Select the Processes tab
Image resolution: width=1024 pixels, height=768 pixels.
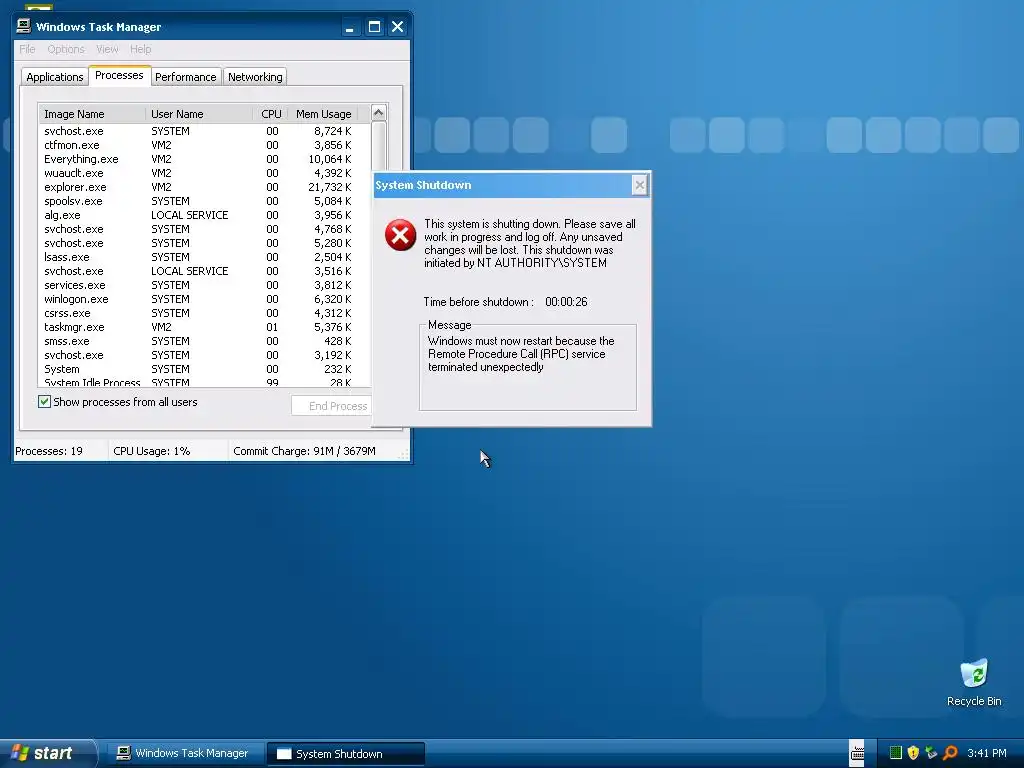(x=120, y=76)
